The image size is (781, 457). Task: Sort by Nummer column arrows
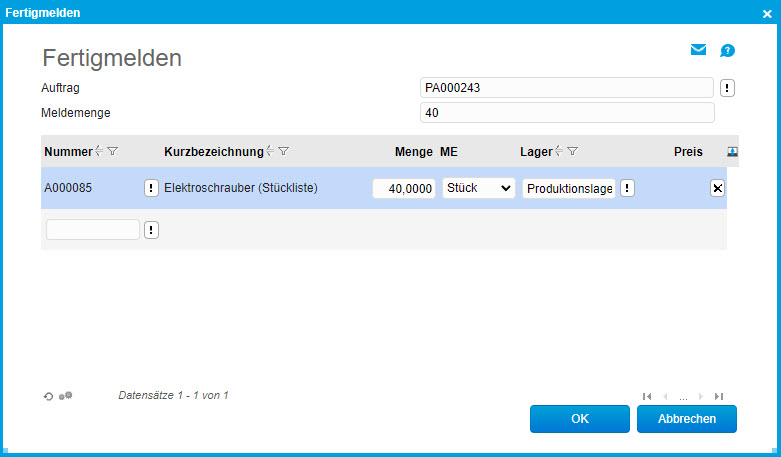[x=99, y=151]
